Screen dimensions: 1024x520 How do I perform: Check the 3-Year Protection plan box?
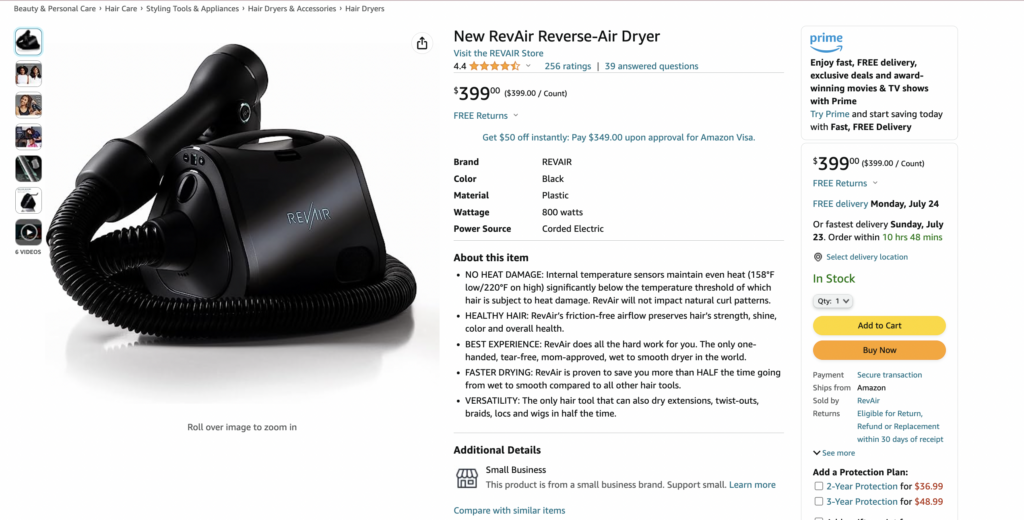click(818, 502)
